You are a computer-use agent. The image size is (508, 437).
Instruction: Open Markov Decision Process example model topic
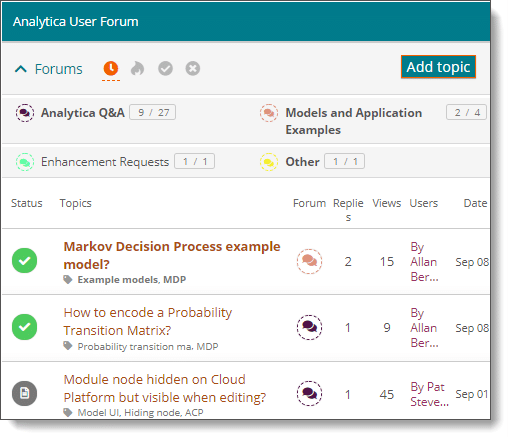tap(172, 255)
